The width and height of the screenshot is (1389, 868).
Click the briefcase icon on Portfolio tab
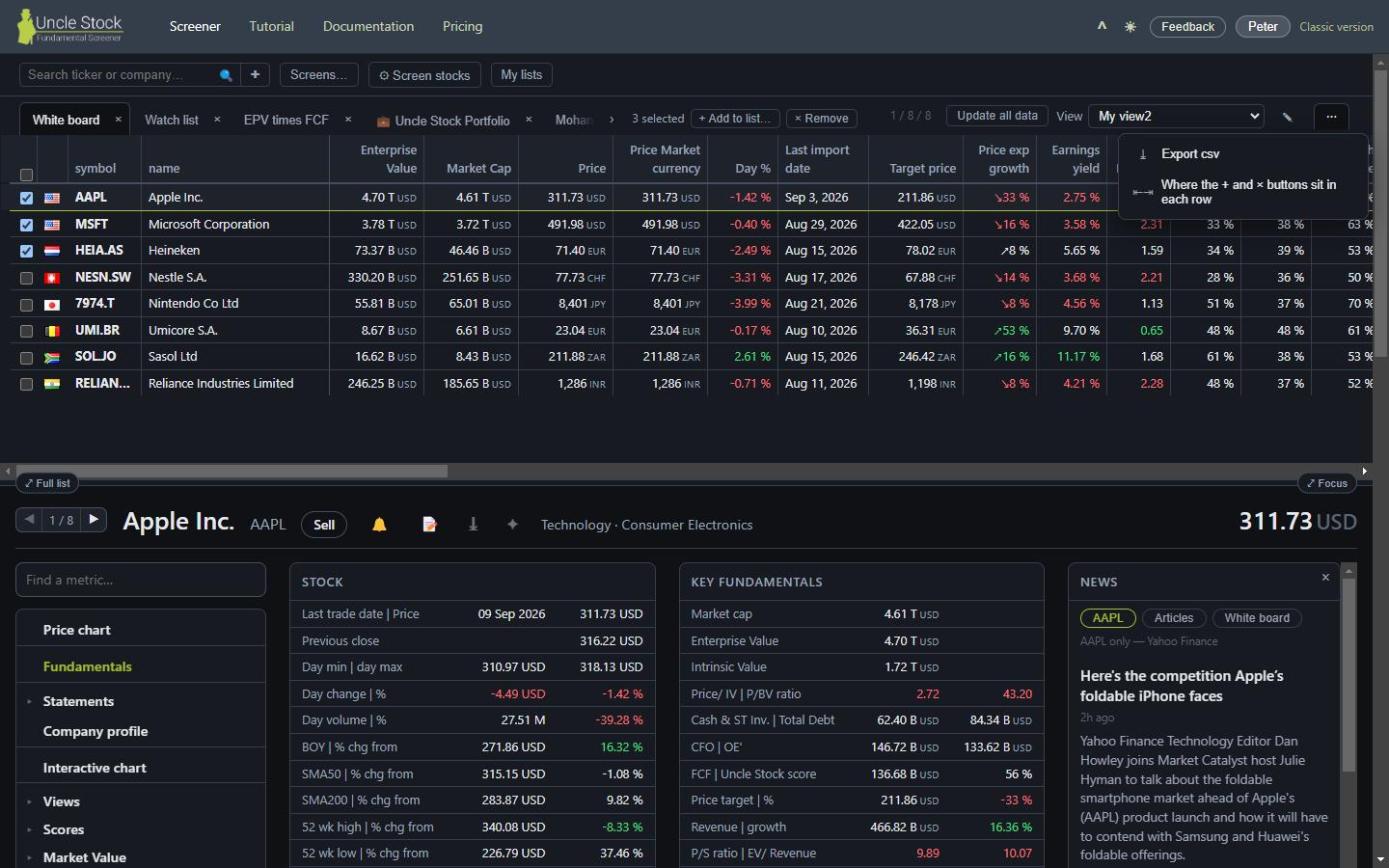point(383,121)
